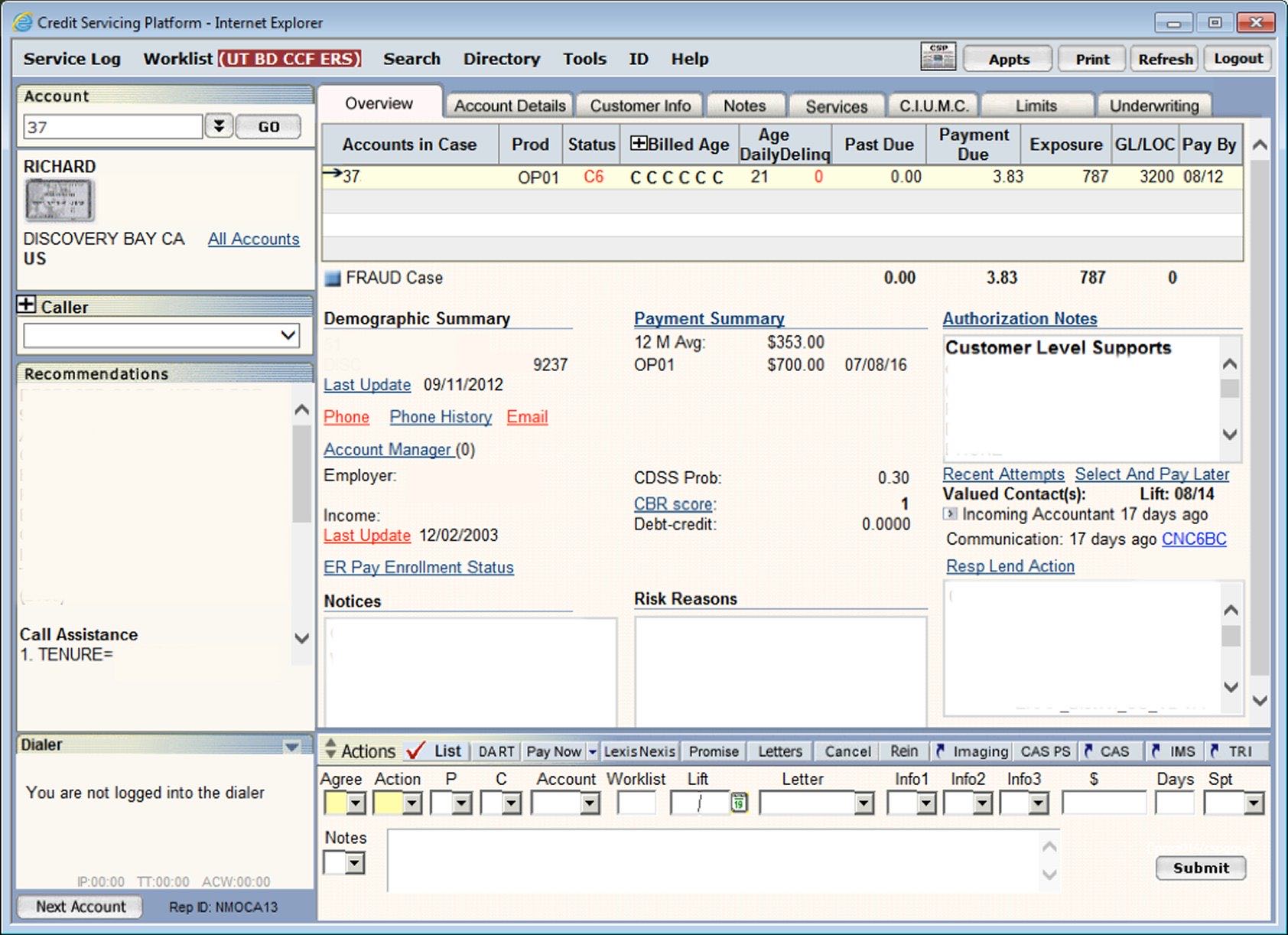The image size is (1288, 935).
Task: Open the Authorization Notes link
Action: point(1020,318)
